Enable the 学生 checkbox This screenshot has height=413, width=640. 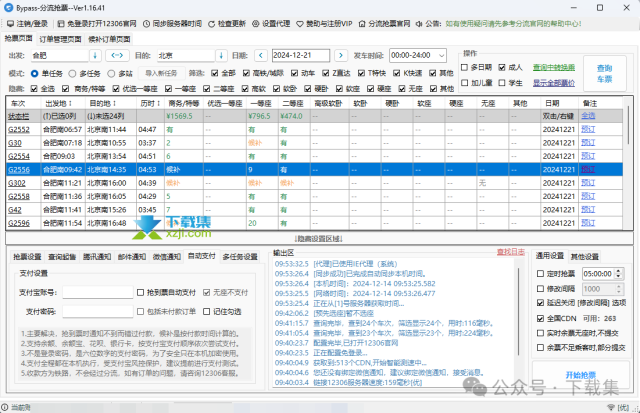pos(502,83)
